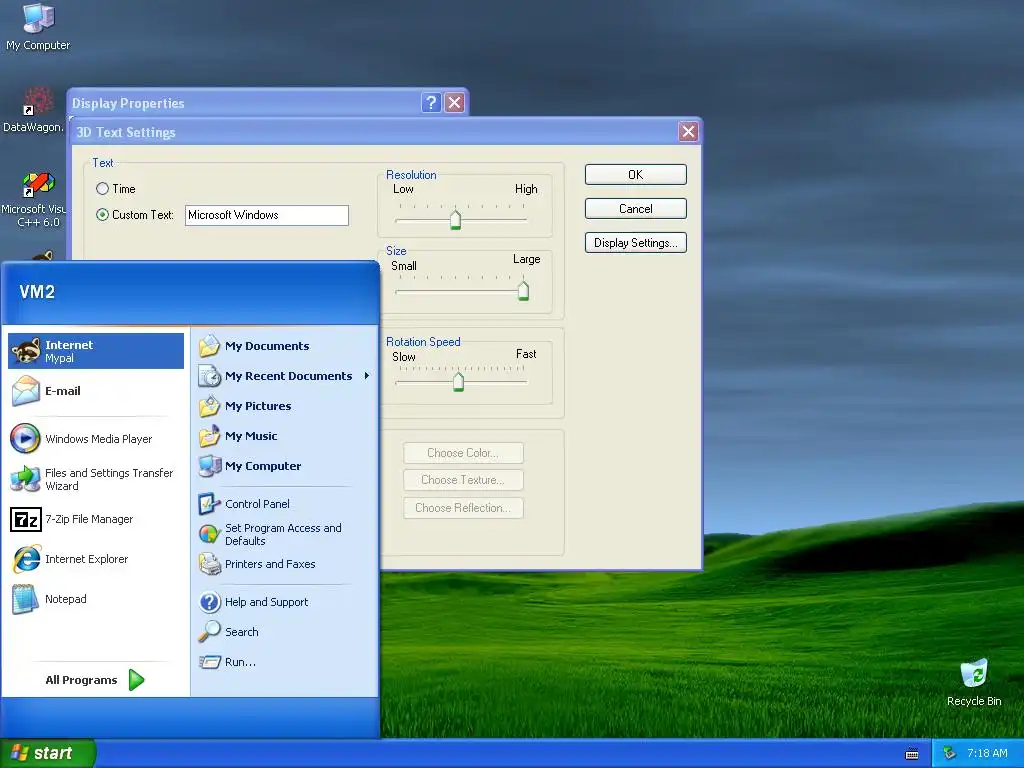This screenshot has width=1024, height=768.
Task: Open Set Program Access and Defaults
Action: point(284,534)
